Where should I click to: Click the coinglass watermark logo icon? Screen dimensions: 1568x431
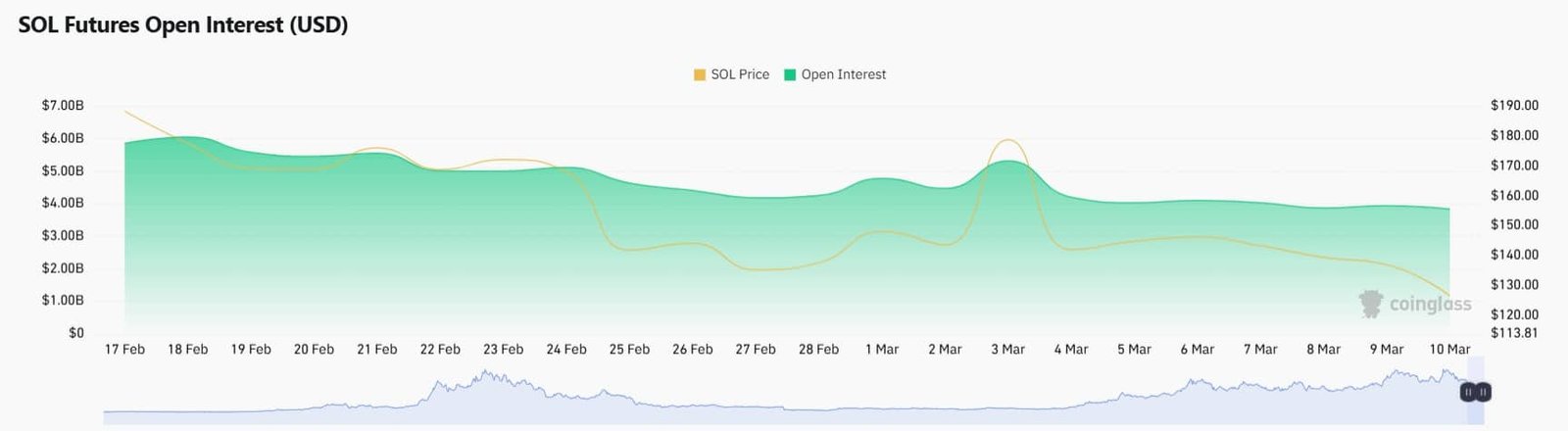coord(1370,304)
